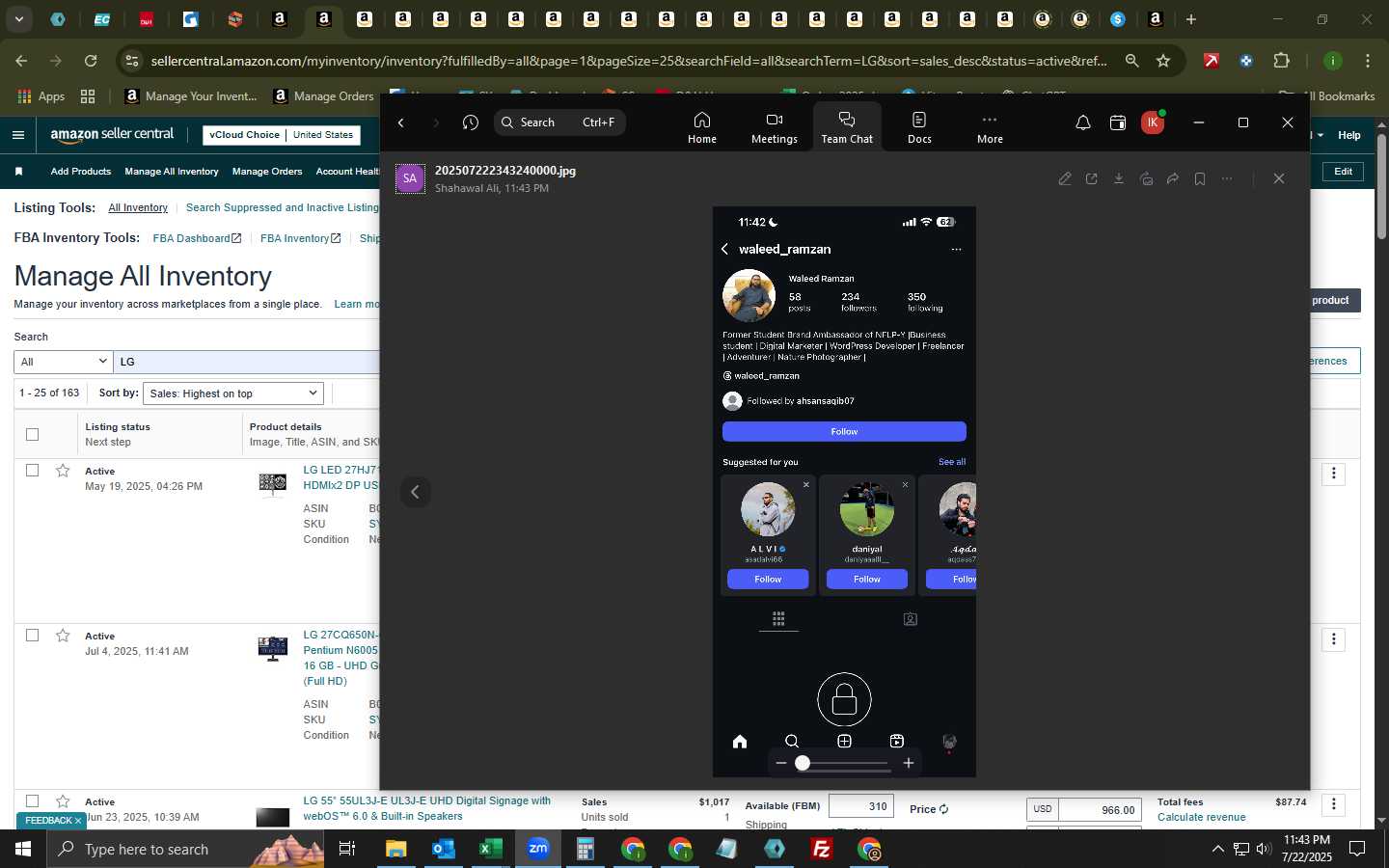1389x868 pixels.
Task: Download the image file
Action: tap(1119, 178)
